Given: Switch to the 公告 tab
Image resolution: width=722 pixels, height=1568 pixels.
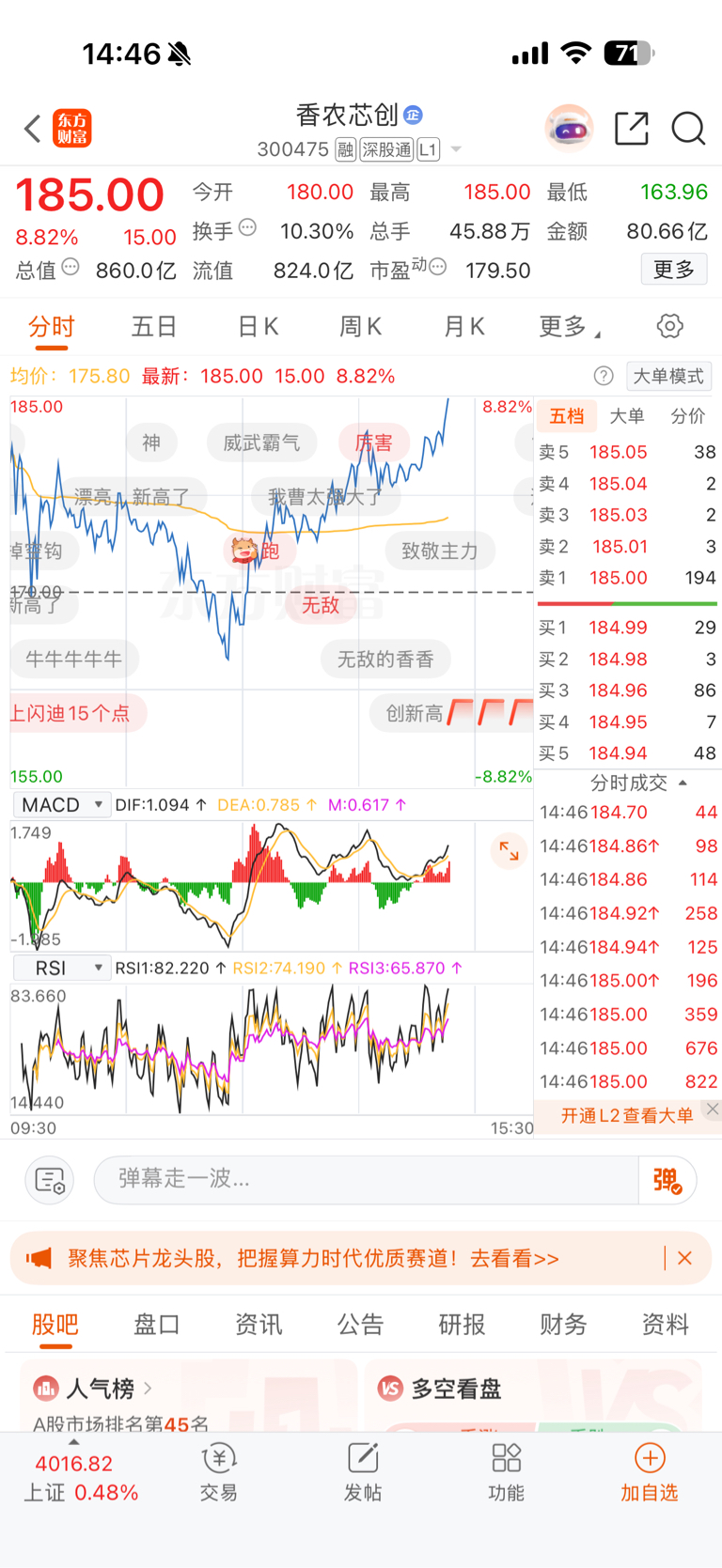Looking at the screenshot, I should pos(360,1325).
